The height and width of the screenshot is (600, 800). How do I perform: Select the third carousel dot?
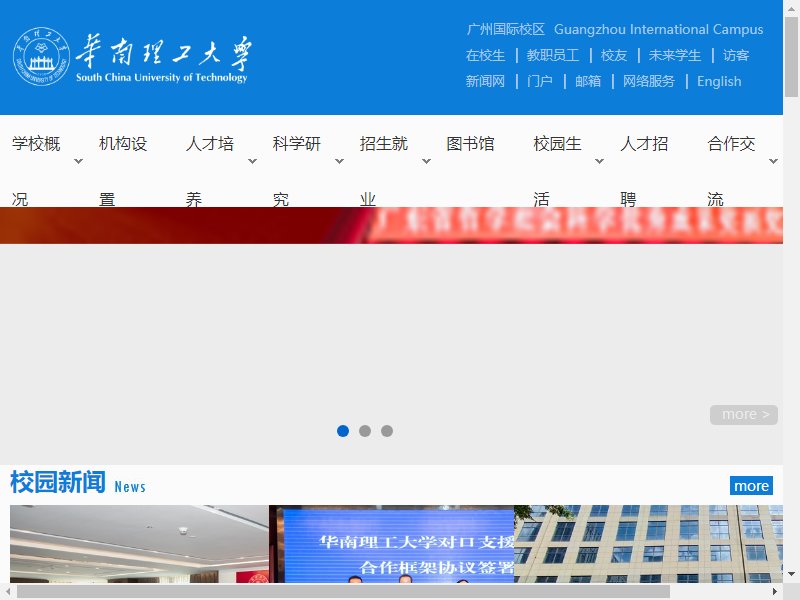point(387,431)
